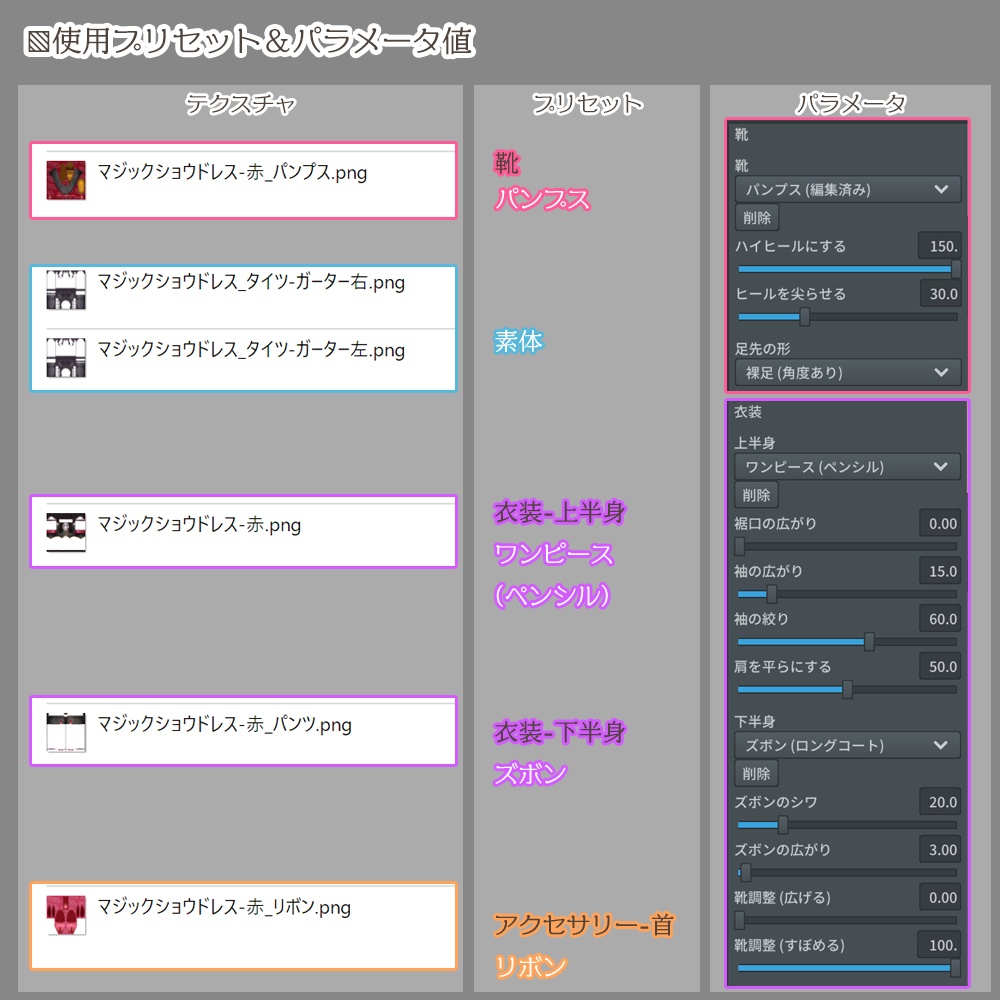Open the パンプス (編集済み) shoe dropdown

(x=846, y=189)
